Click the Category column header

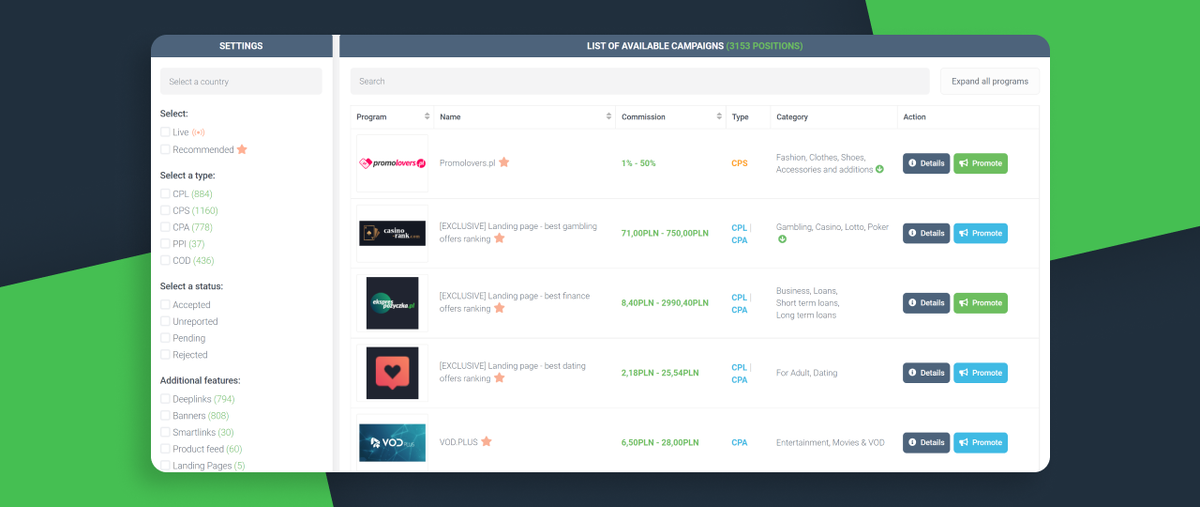coord(792,117)
